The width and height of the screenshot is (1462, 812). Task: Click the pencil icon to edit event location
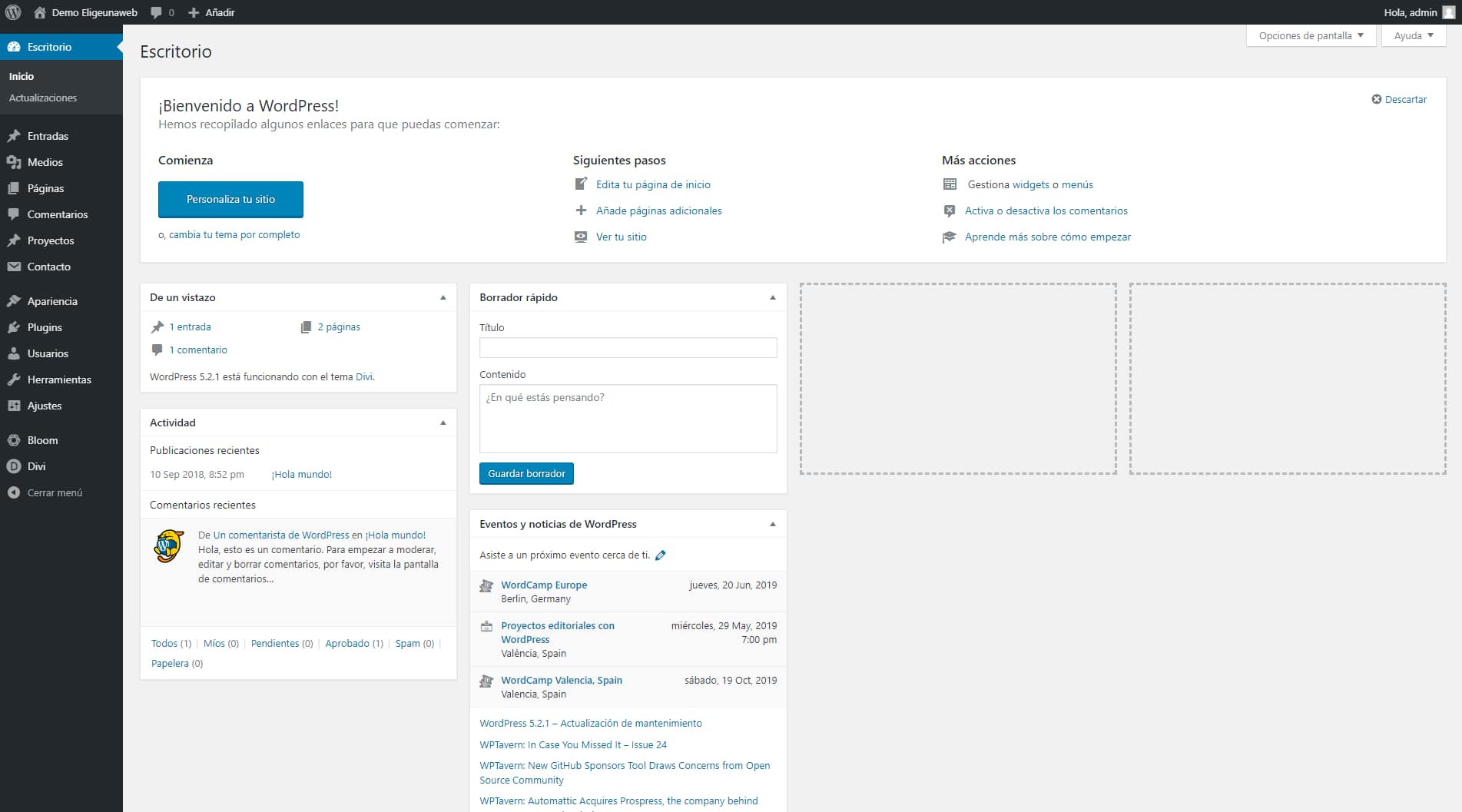(660, 555)
